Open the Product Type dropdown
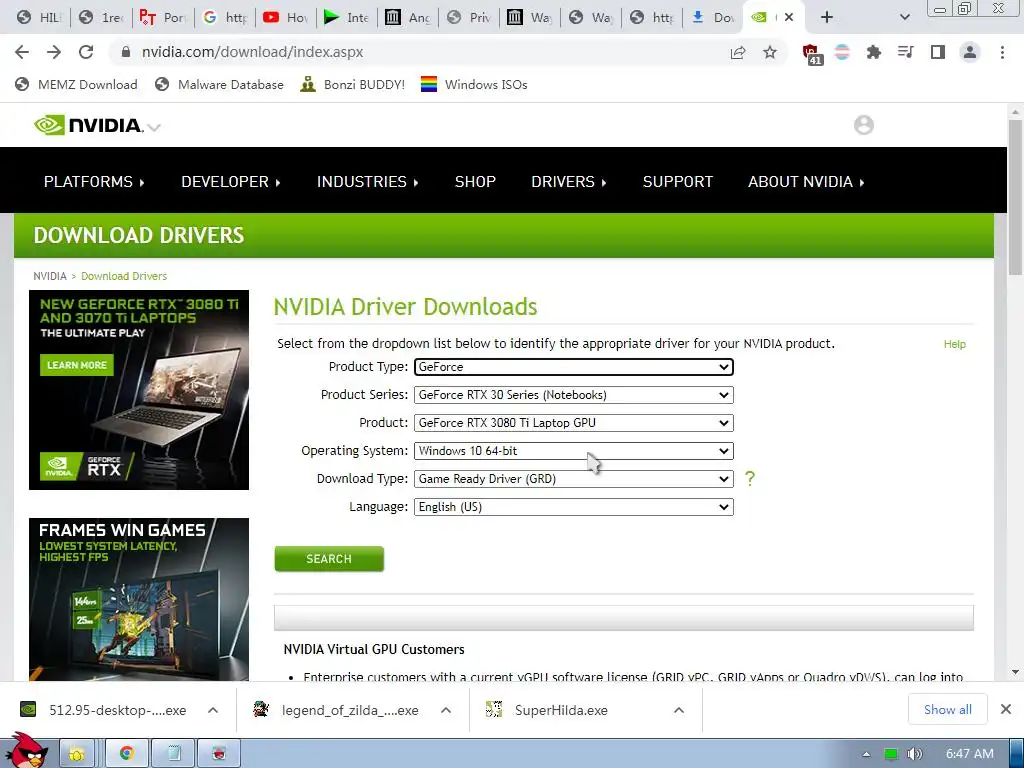Image resolution: width=1024 pixels, height=768 pixels. 573,367
